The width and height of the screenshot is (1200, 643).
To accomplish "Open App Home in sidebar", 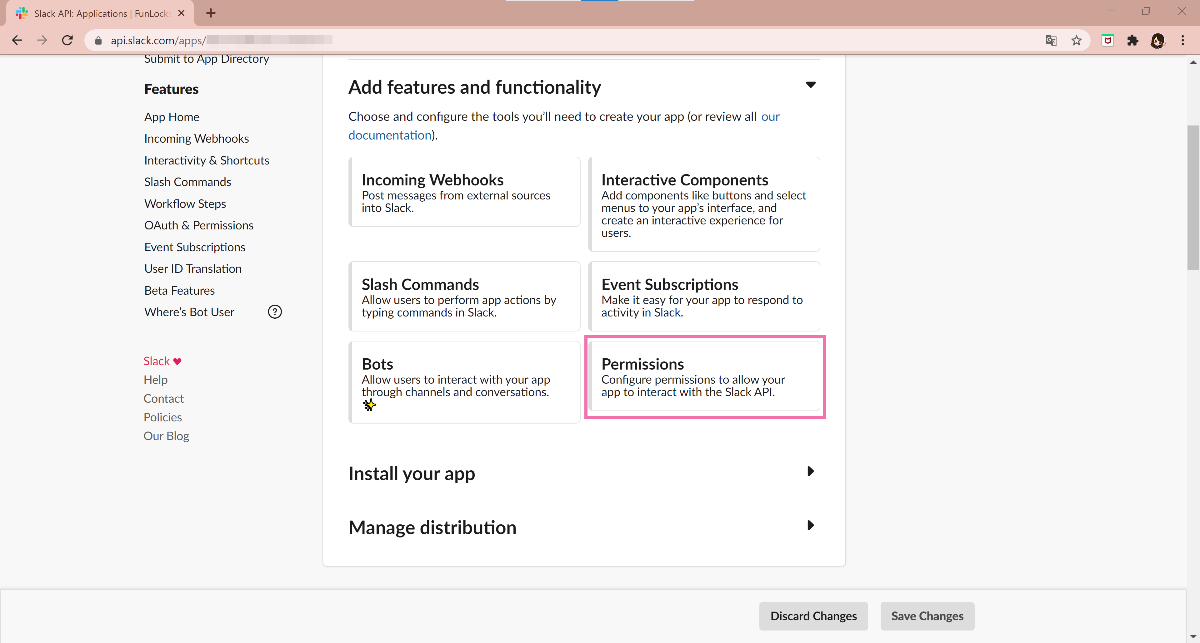I will click(x=172, y=117).
